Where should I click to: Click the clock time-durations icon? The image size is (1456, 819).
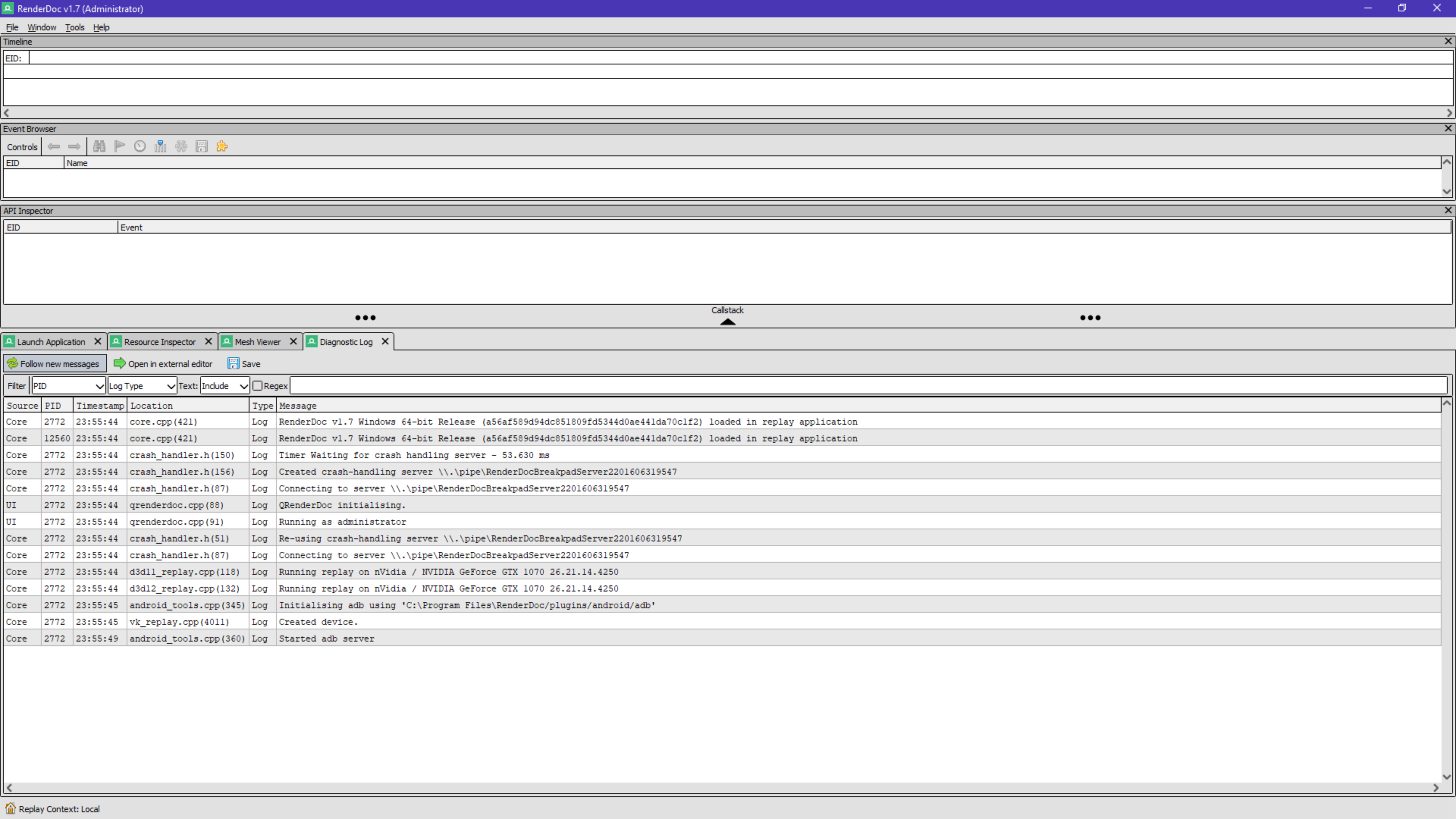[x=140, y=146]
